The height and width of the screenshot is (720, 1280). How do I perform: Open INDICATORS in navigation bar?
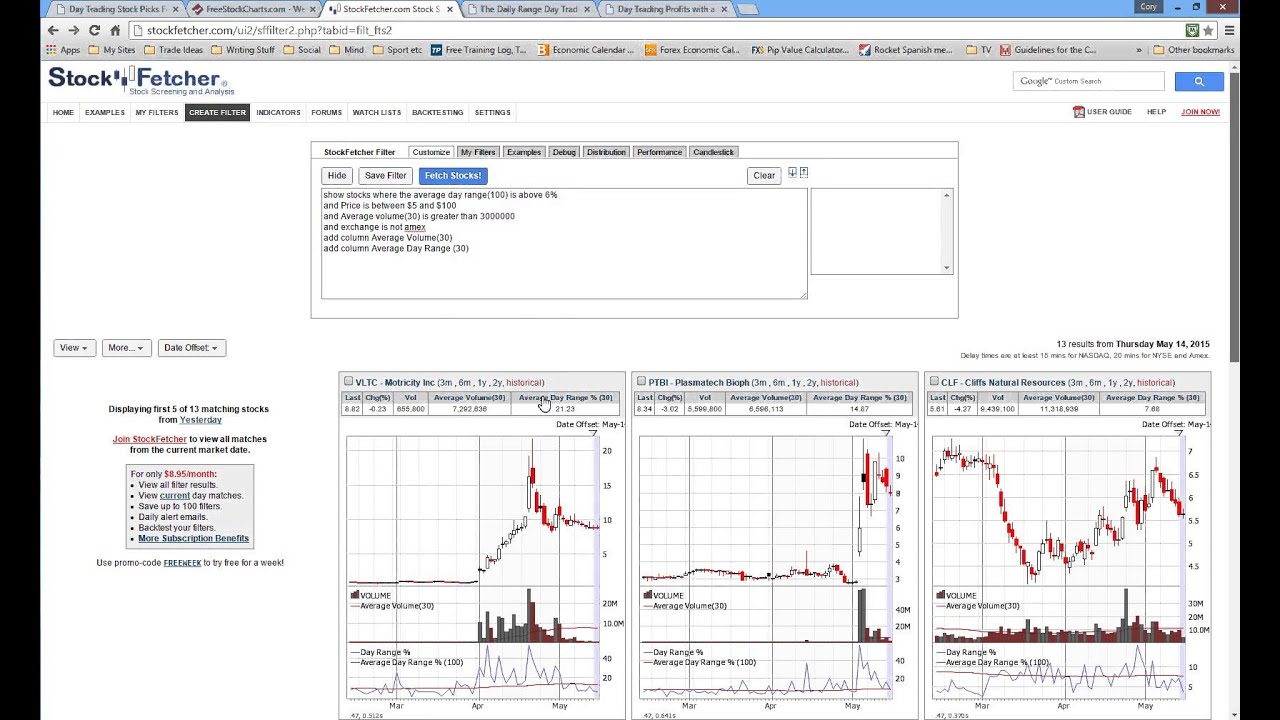[x=278, y=112]
